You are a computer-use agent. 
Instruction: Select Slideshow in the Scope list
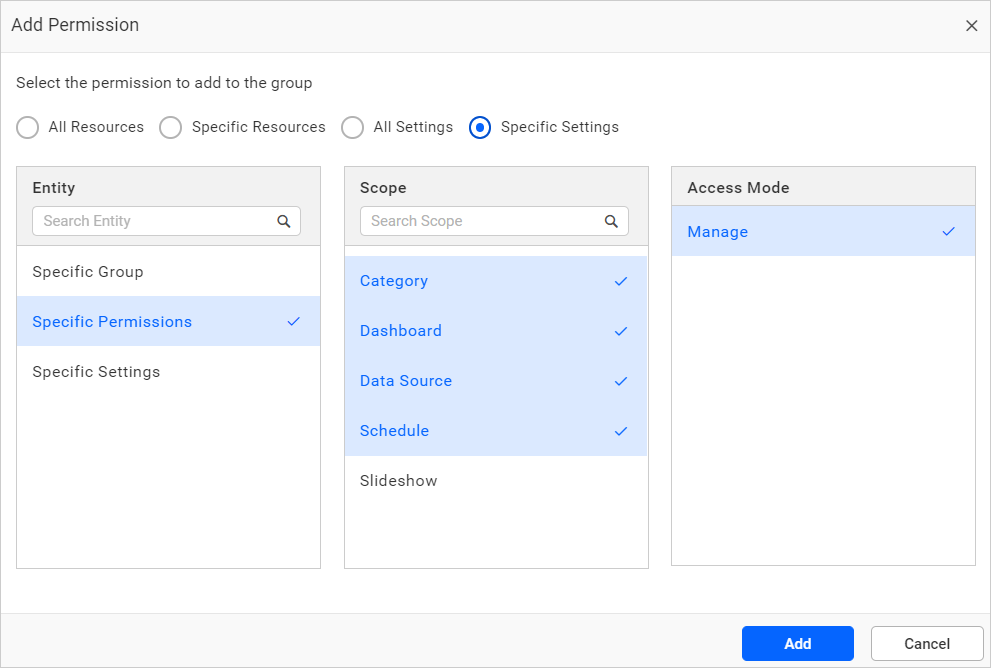coord(399,481)
